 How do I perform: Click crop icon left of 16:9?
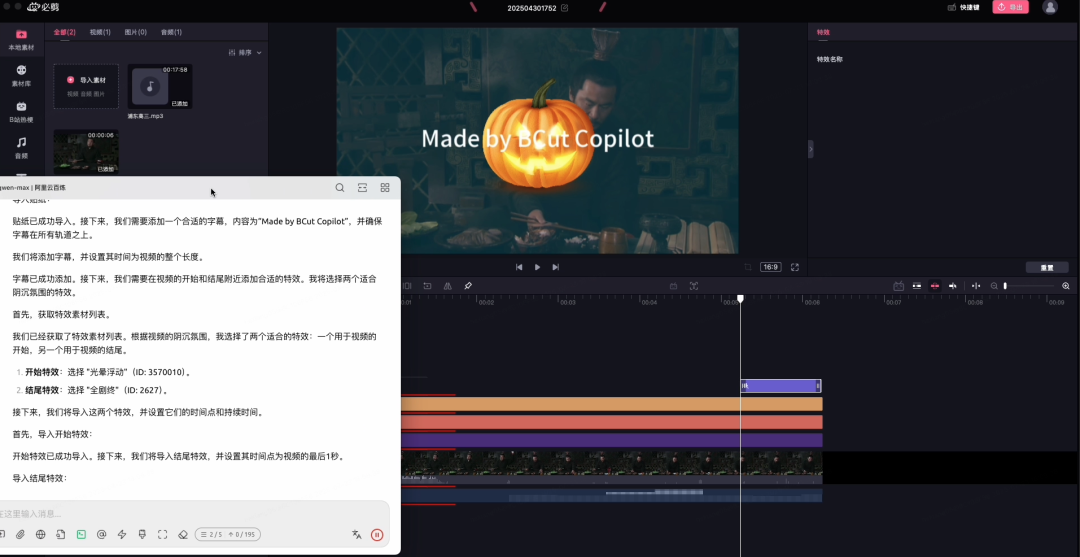coord(748,267)
